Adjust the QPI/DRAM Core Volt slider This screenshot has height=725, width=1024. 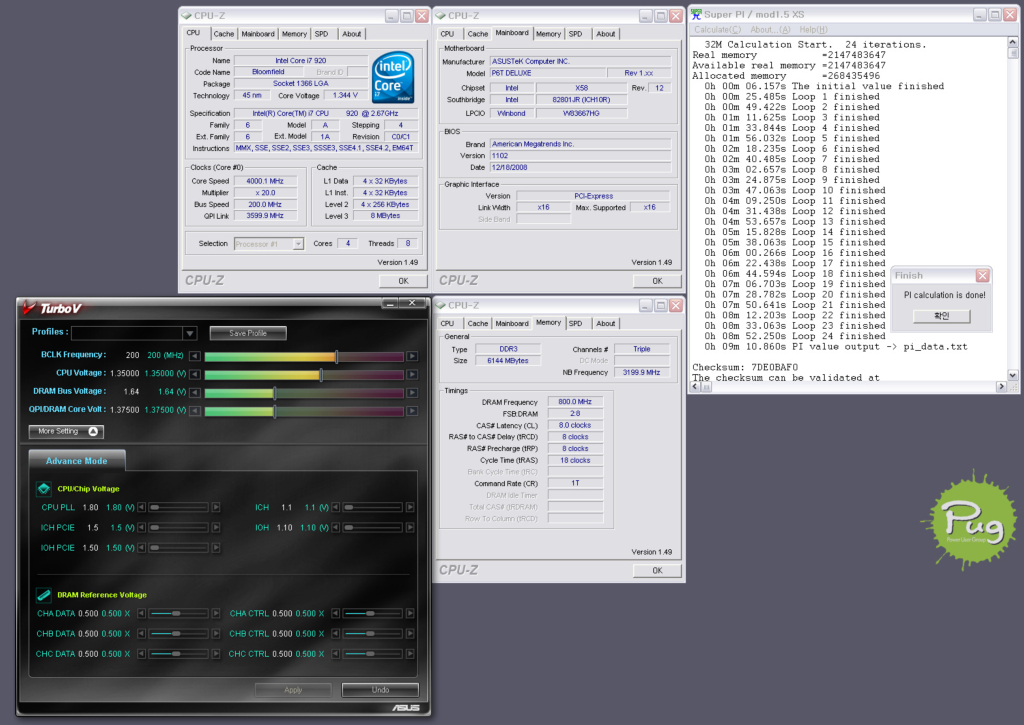coord(274,411)
